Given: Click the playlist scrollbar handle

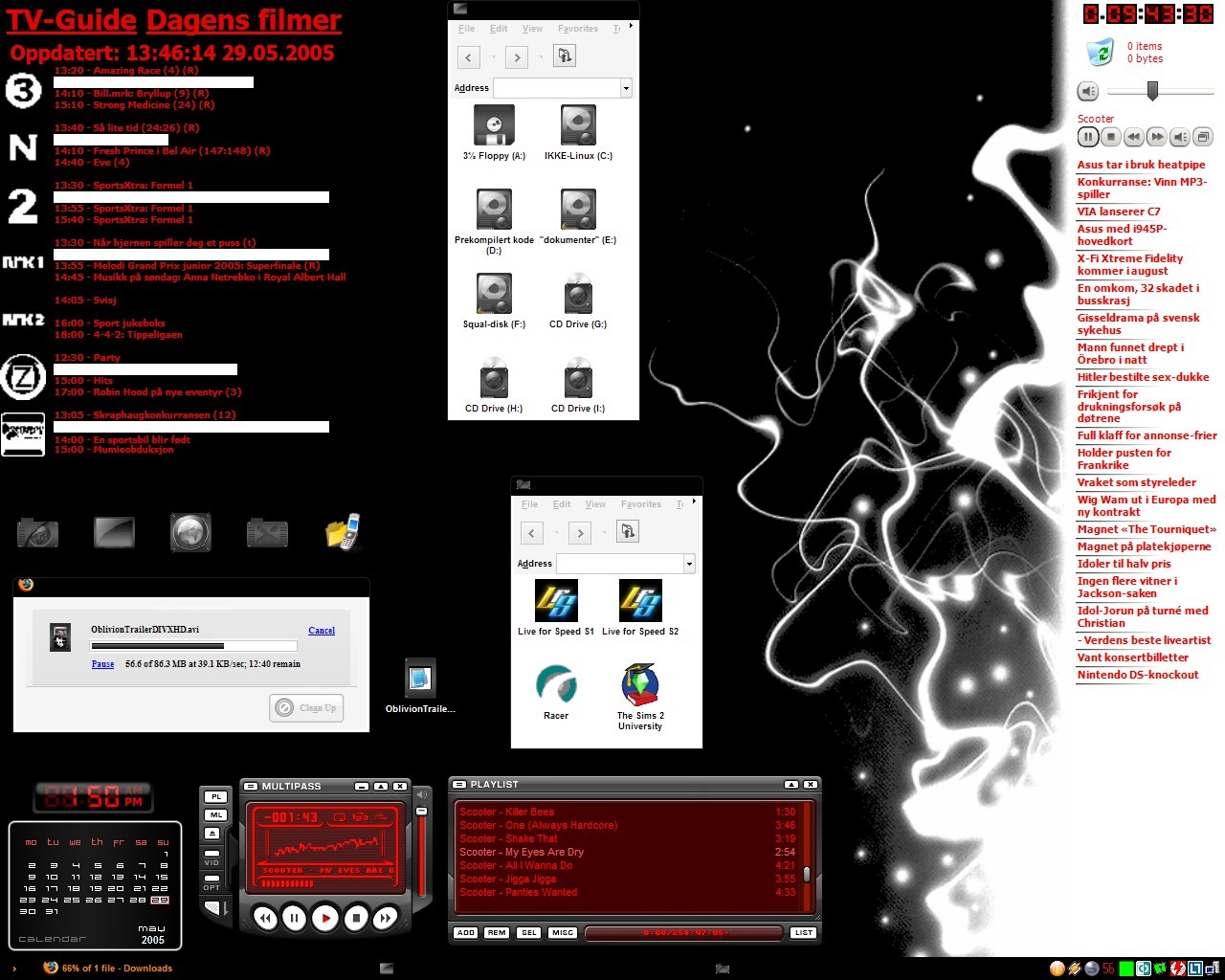Looking at the screenshot, I should click(807, 874).
